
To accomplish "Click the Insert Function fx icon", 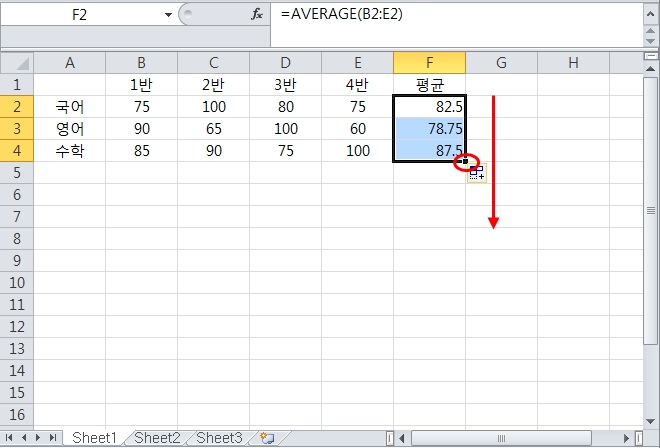I will tap(257, 14).
